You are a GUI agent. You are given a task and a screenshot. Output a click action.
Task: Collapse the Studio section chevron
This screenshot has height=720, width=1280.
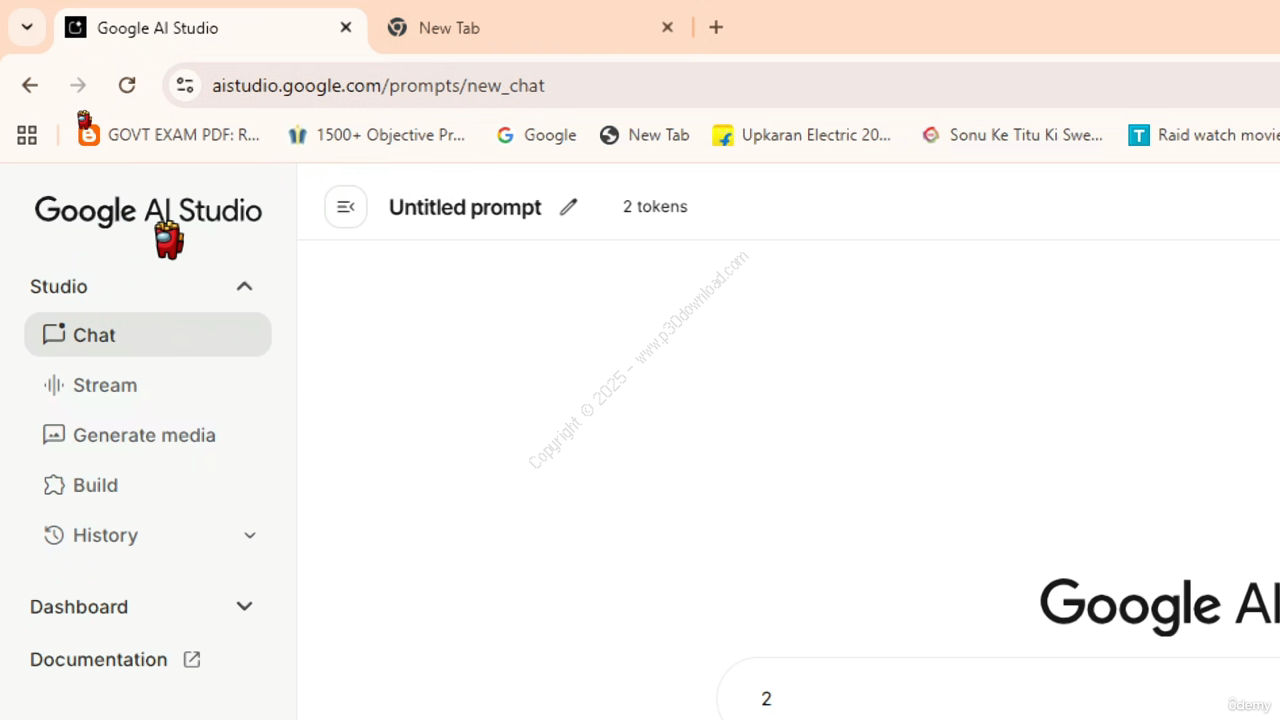click(244, 287)
